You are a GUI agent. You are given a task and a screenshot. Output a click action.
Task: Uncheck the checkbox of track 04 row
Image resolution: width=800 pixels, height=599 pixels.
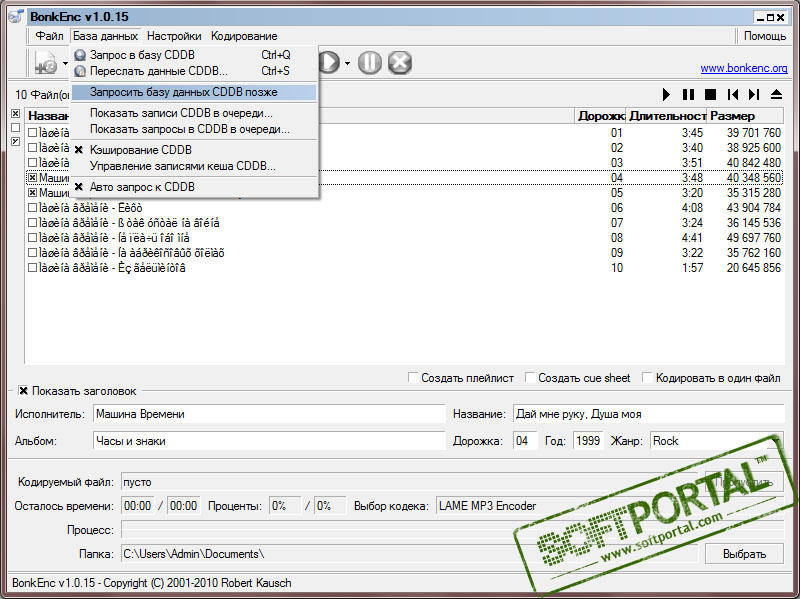click(x=33, y=178)
